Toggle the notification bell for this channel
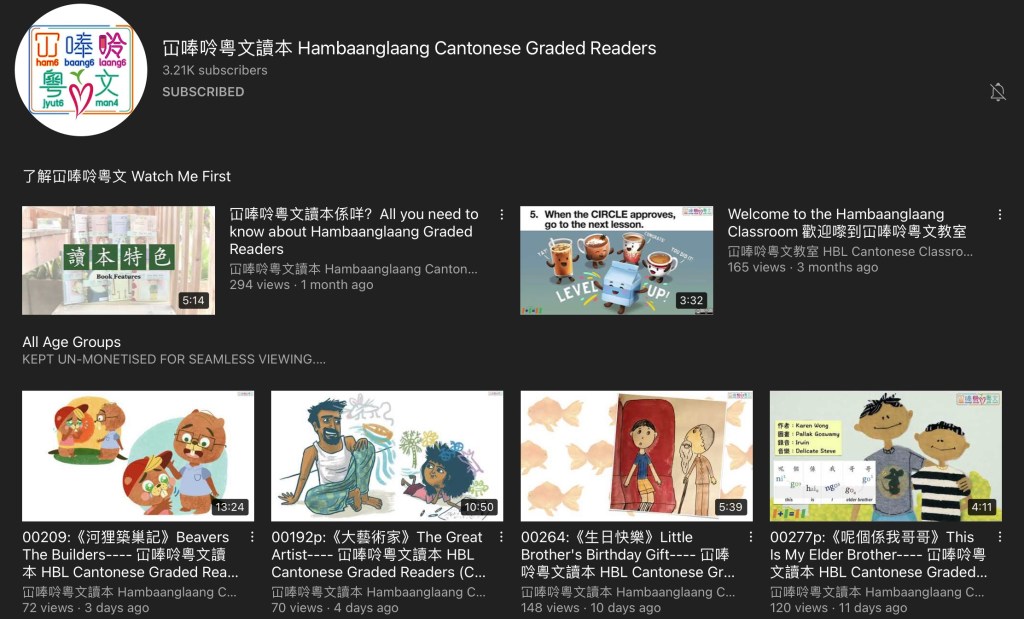This screenshot has height=619, width=1024. (997, 92)
